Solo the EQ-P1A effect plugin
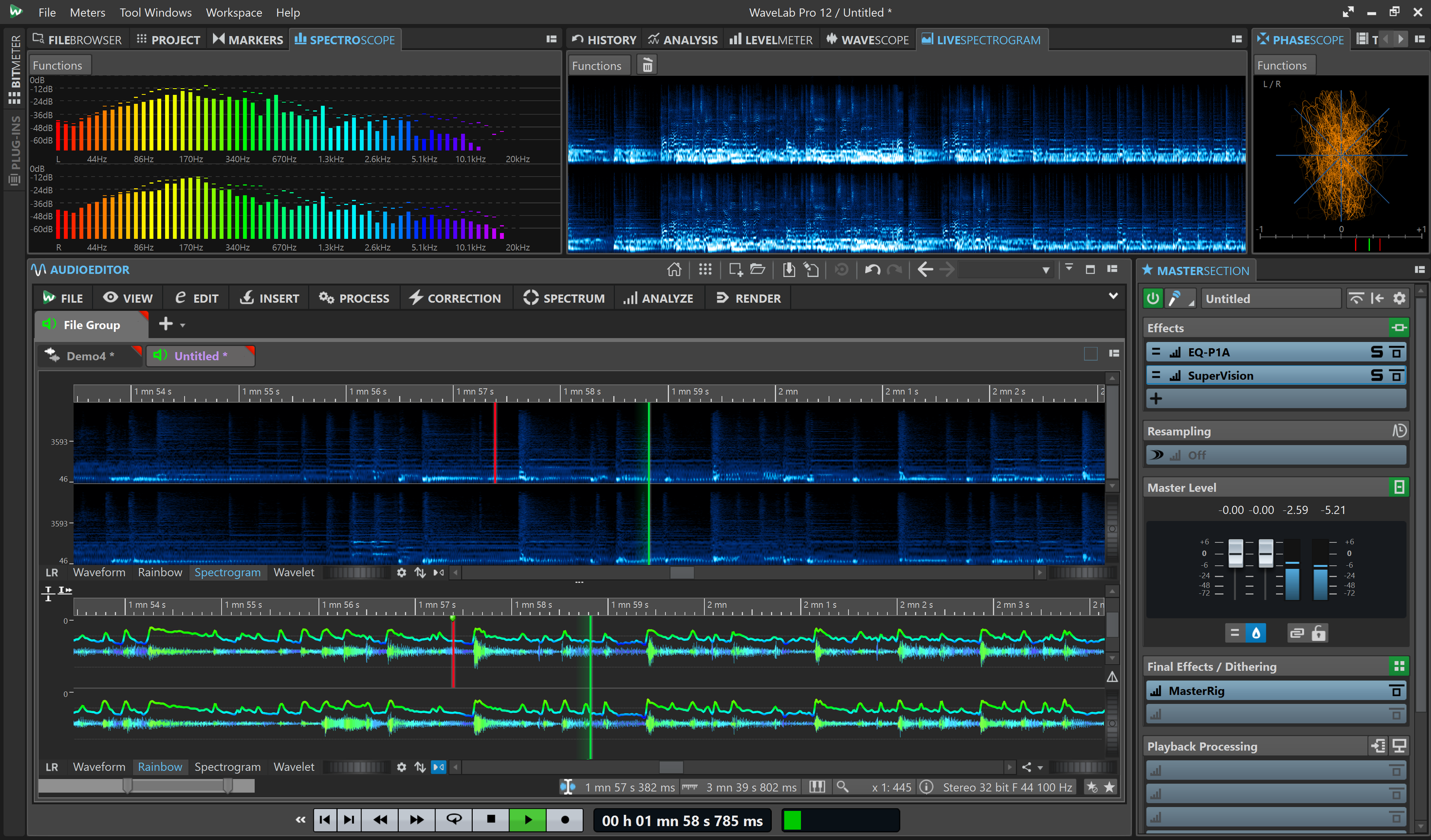This screenshot has width=1431, height=840. point(1377,352)
